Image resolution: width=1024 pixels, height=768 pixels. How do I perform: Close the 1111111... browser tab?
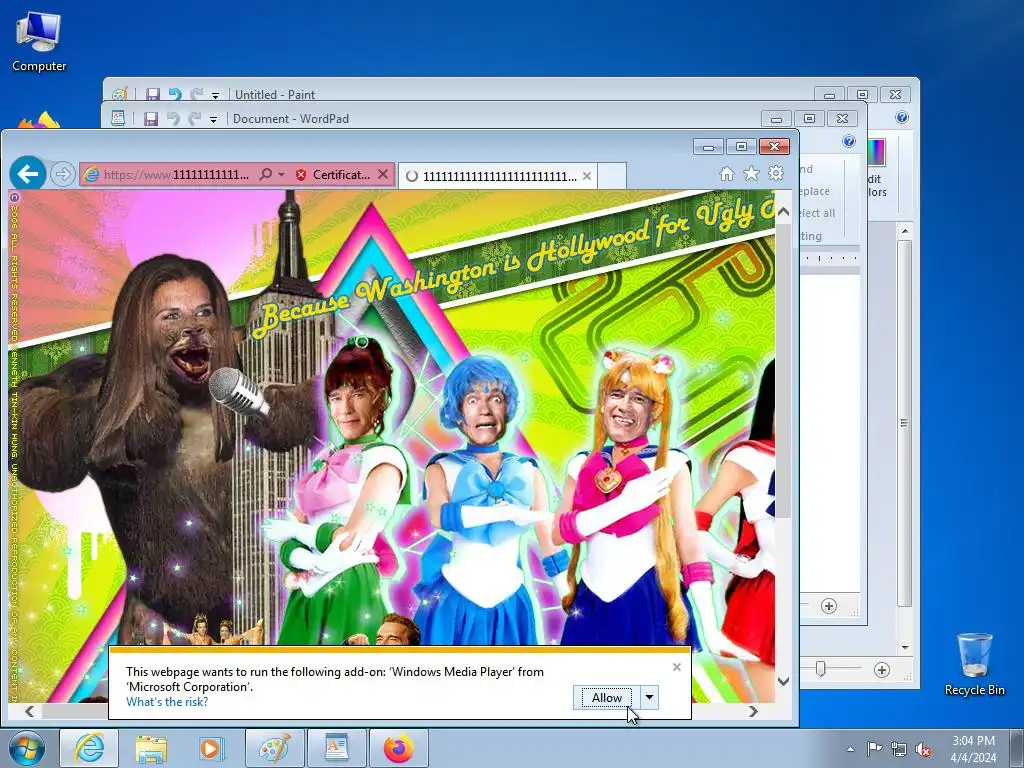coord(586,176)
